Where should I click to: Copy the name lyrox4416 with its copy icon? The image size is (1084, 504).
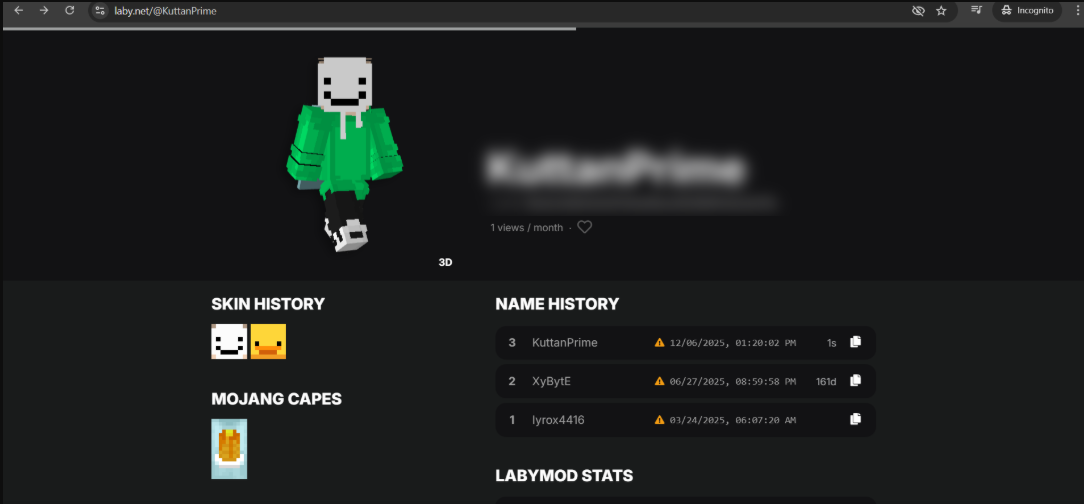click(x=855, y=419)
